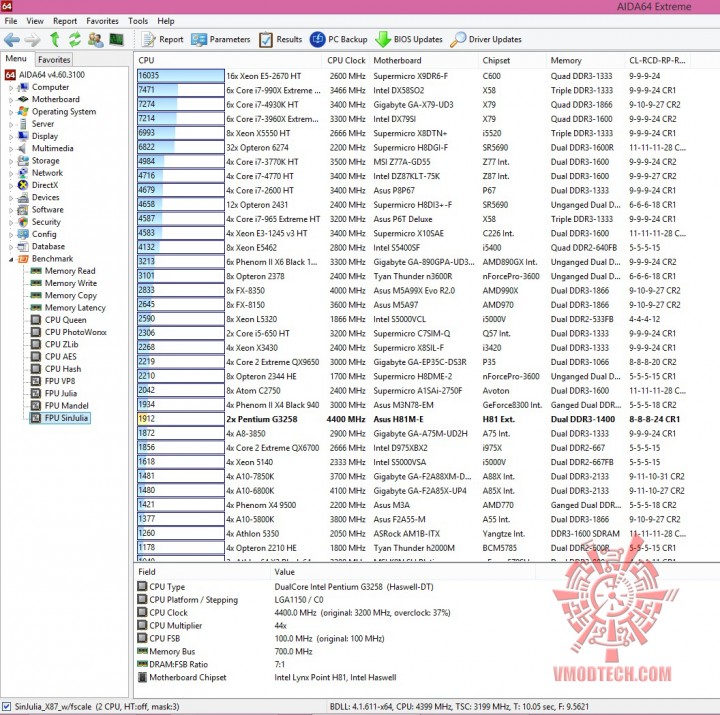Image resolution: width=720 pixels, height=715 pixels.
Task: Expand the Network tree node
Action: coord(11,173)
